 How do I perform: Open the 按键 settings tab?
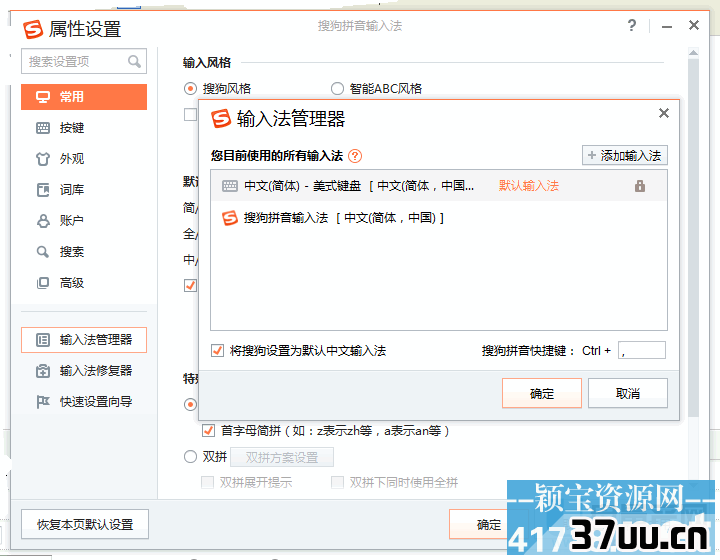(84, 128)
